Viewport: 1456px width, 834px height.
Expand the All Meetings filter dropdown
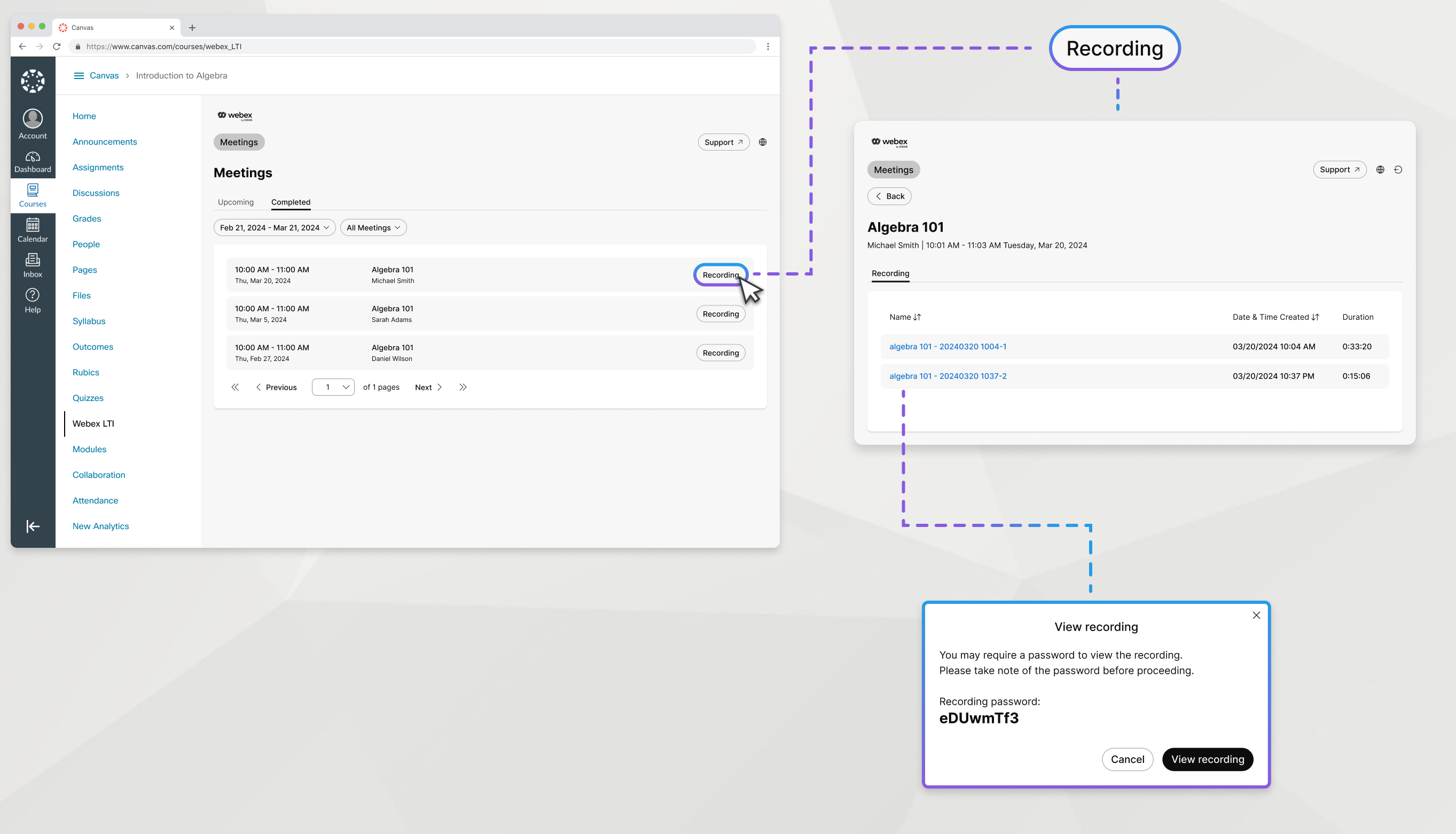(x=371, y=227)
